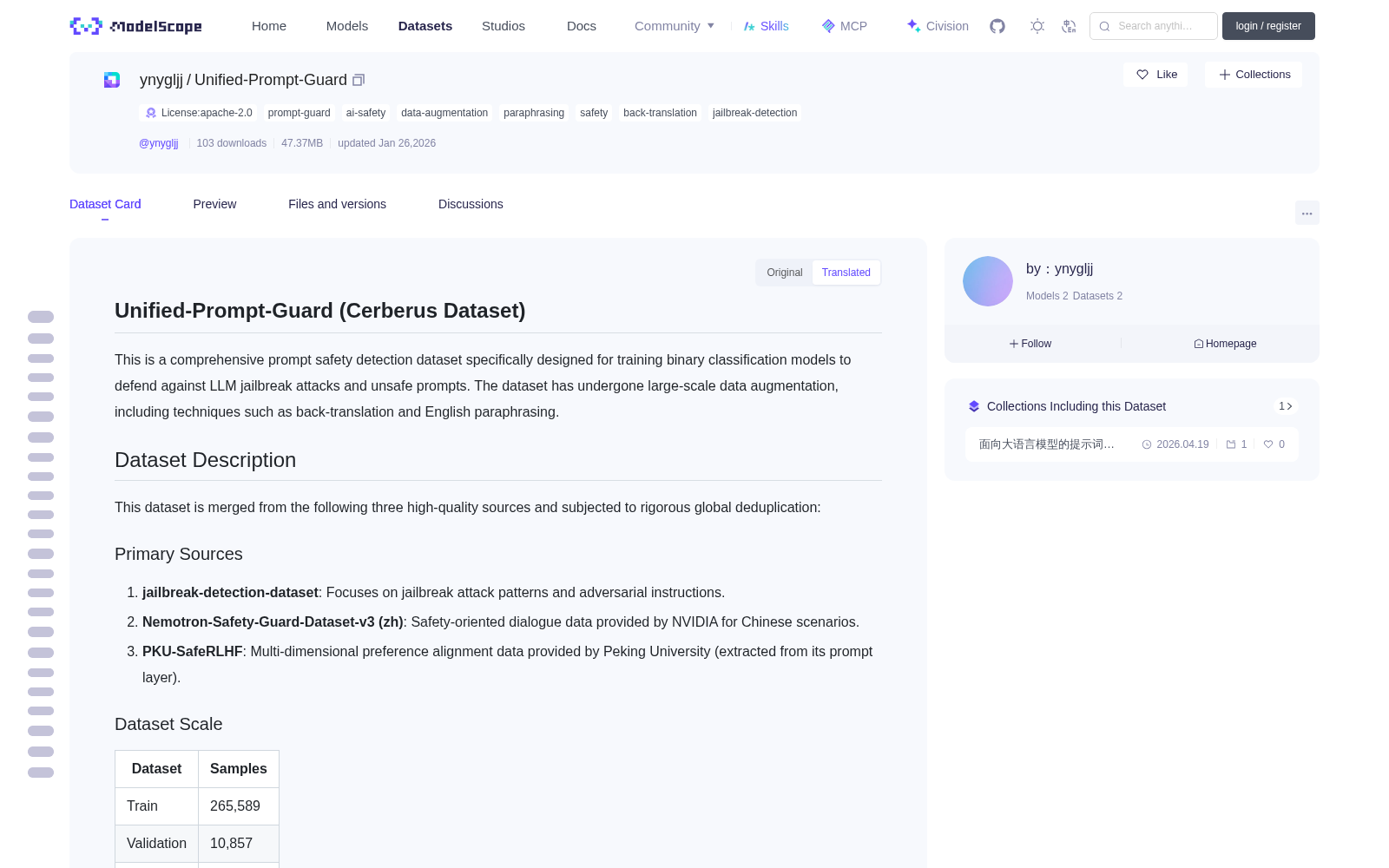Click the heart icon in Like button

pyautogui.click(x=1142, y=75)
